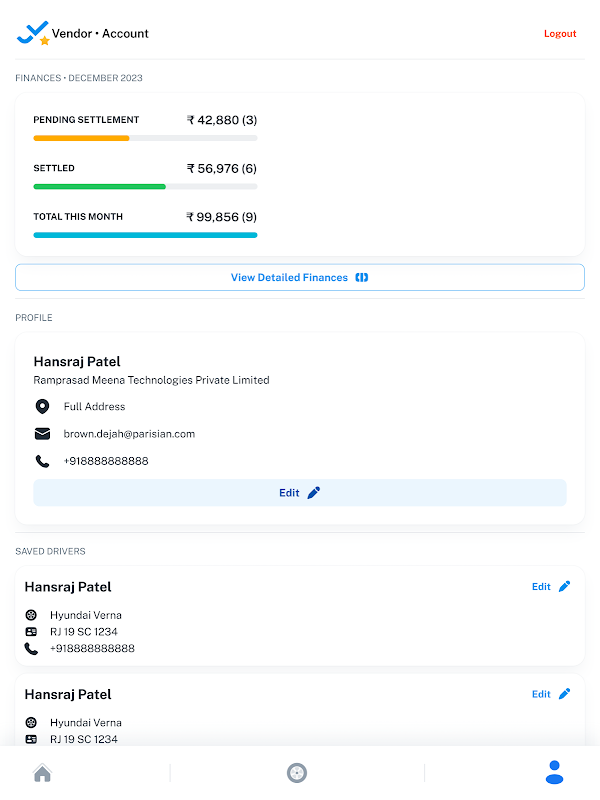The height and width of the screenshot is (800, 600).
Task: Click the green Settled progress bar
Action: (99, 186)
